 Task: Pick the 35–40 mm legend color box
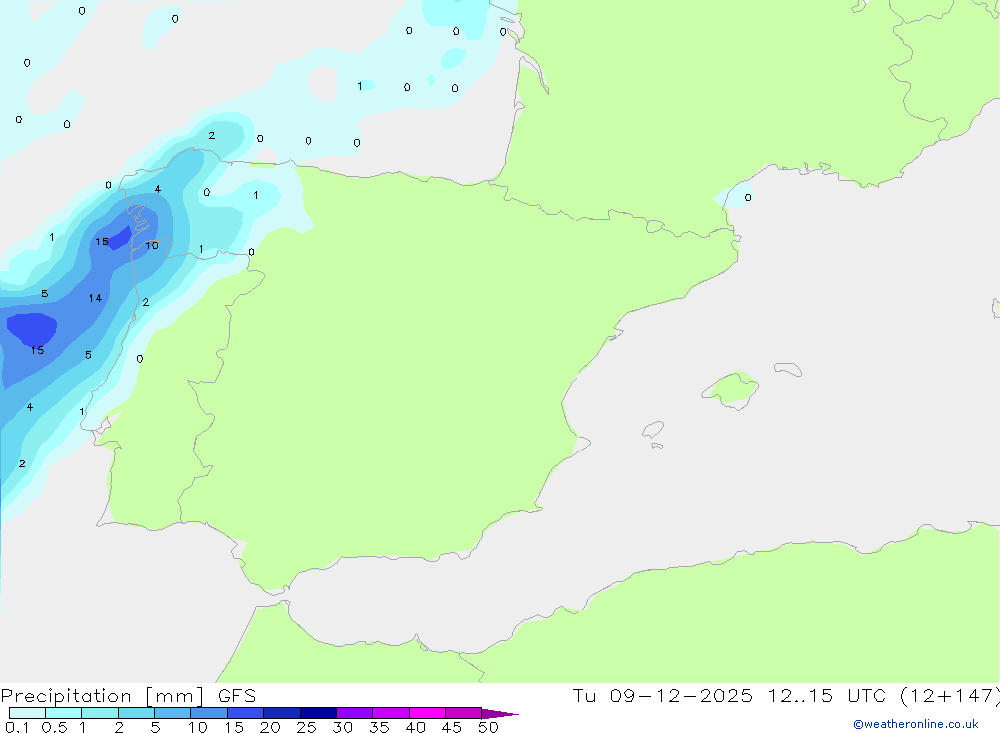(390, 713)
